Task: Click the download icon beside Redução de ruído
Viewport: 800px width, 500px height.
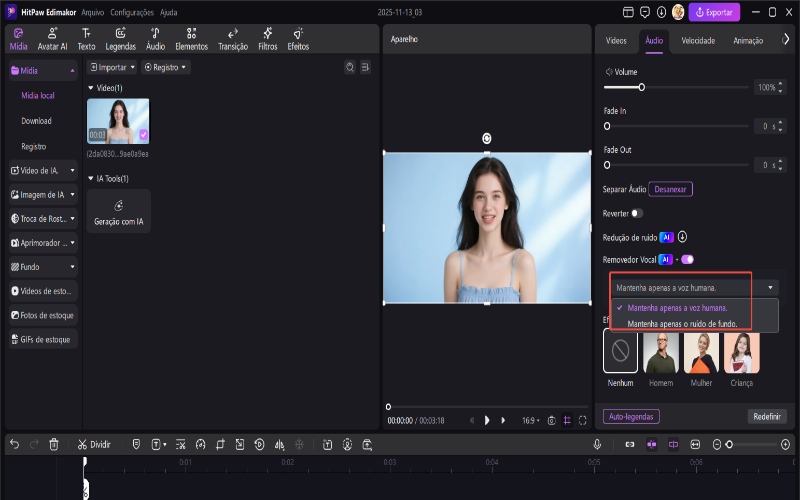Action: point(682,237)
